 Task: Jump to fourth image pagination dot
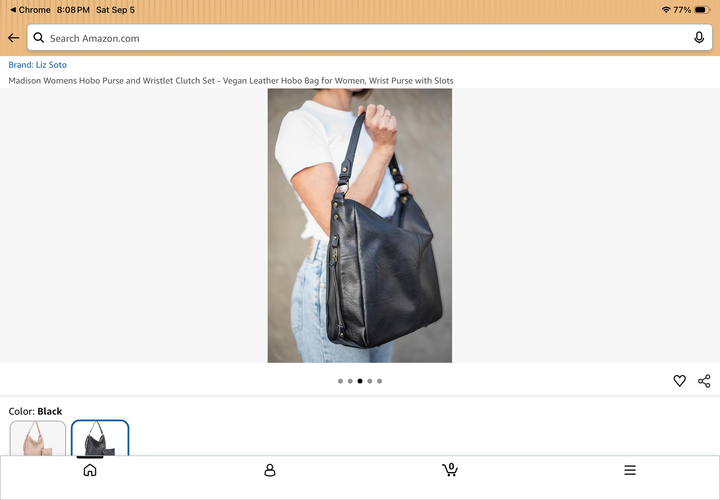[x=370, y=381]
